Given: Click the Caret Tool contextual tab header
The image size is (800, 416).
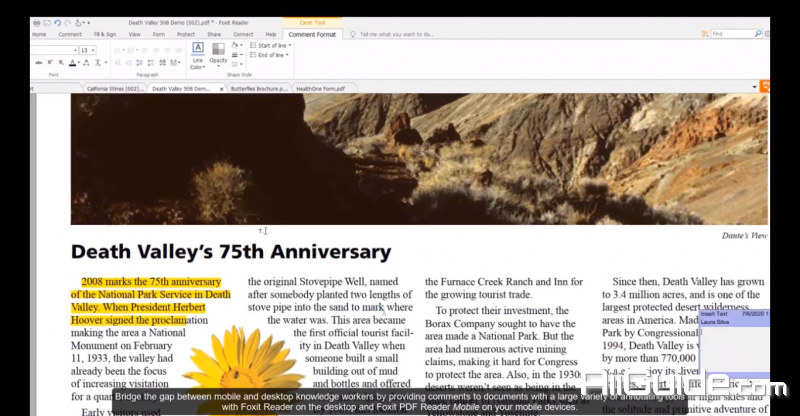Looking at the screenshot, I should pyautogui.click(x=312, y=22).
